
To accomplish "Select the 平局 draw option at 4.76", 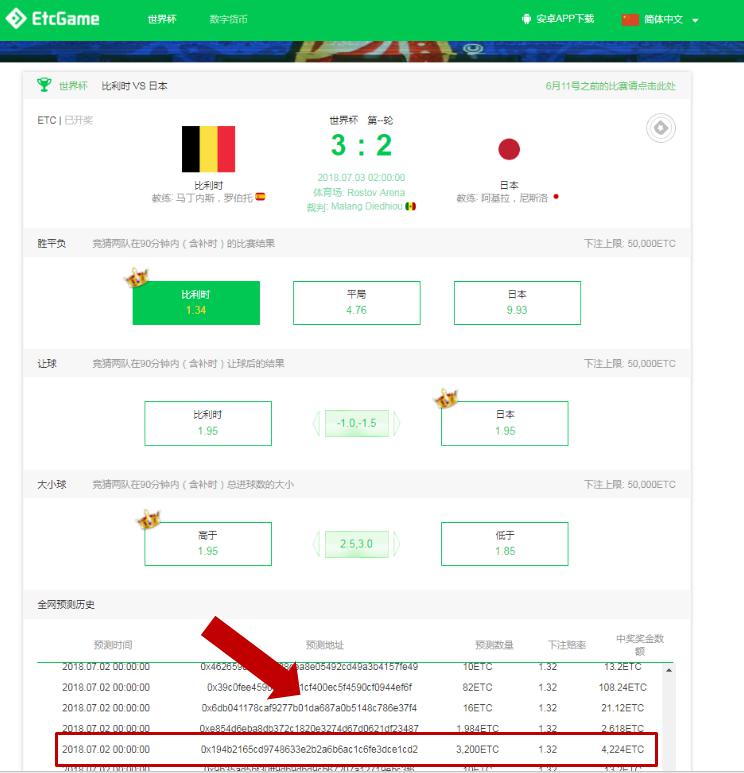I will (356, 302).
